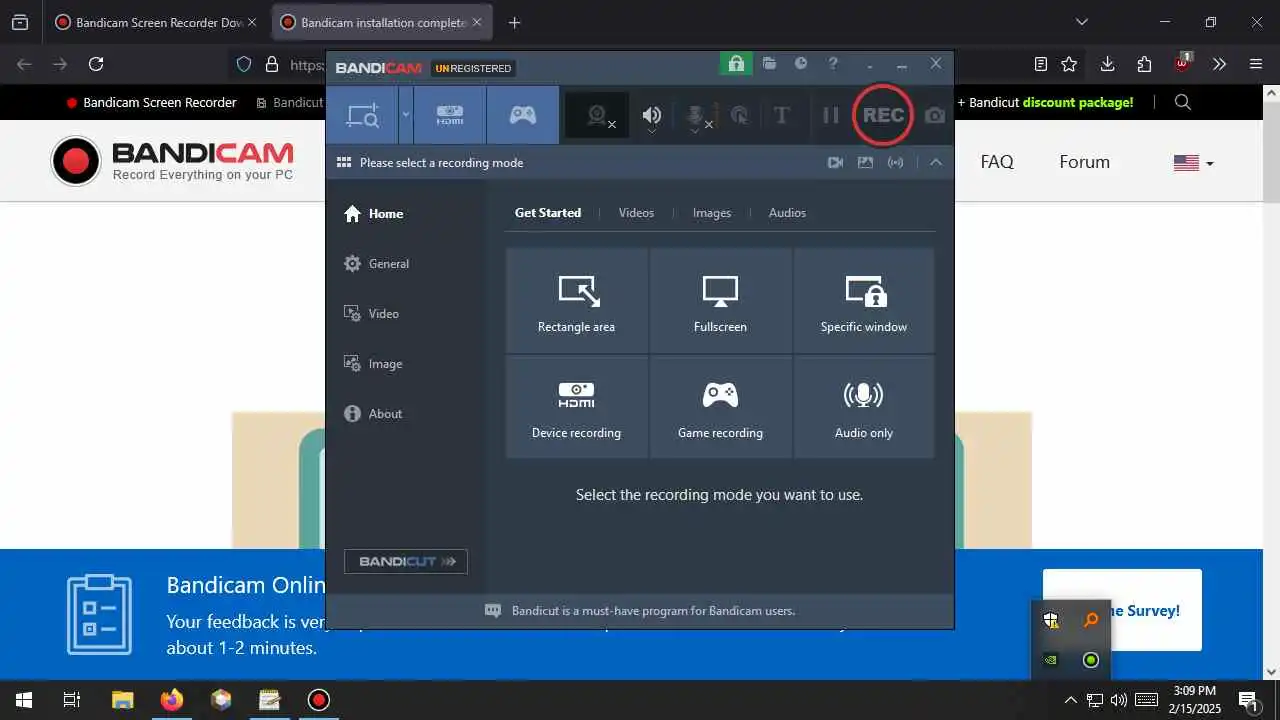Toggle the mouse cursor effects icon

[x=740, y=116]
